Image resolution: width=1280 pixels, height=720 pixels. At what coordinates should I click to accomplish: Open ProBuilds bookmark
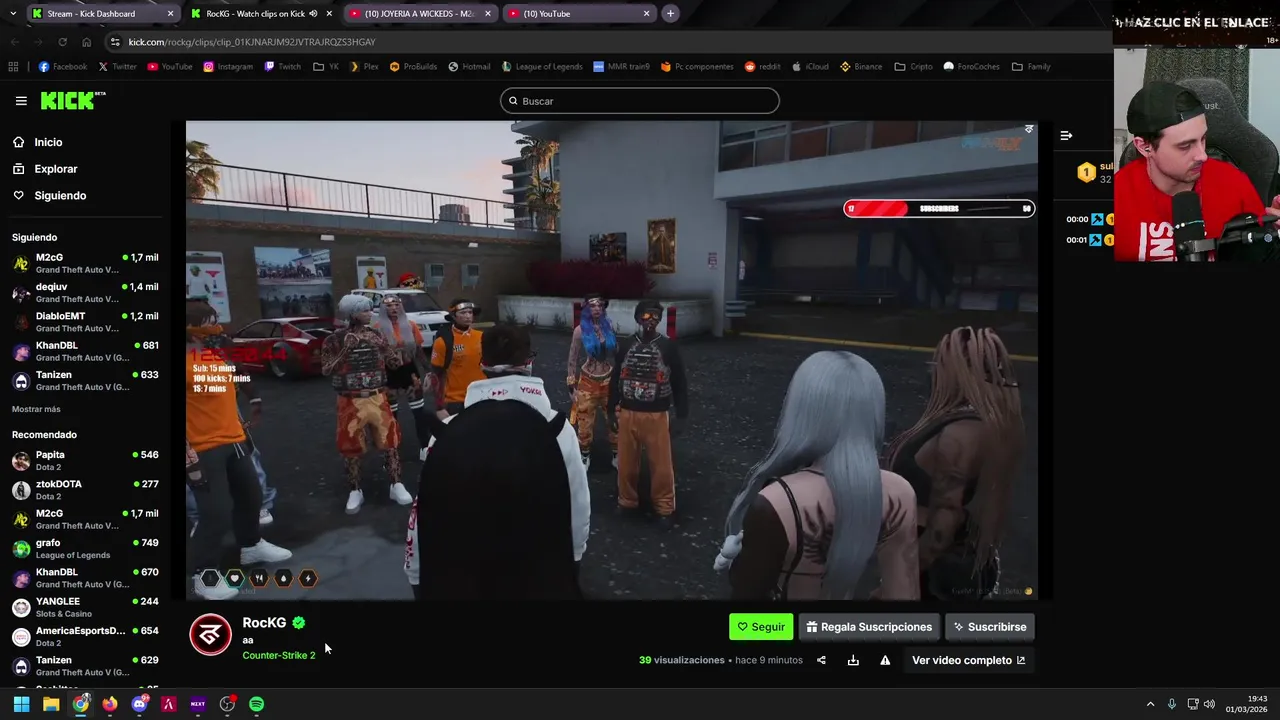coord(413,67)
